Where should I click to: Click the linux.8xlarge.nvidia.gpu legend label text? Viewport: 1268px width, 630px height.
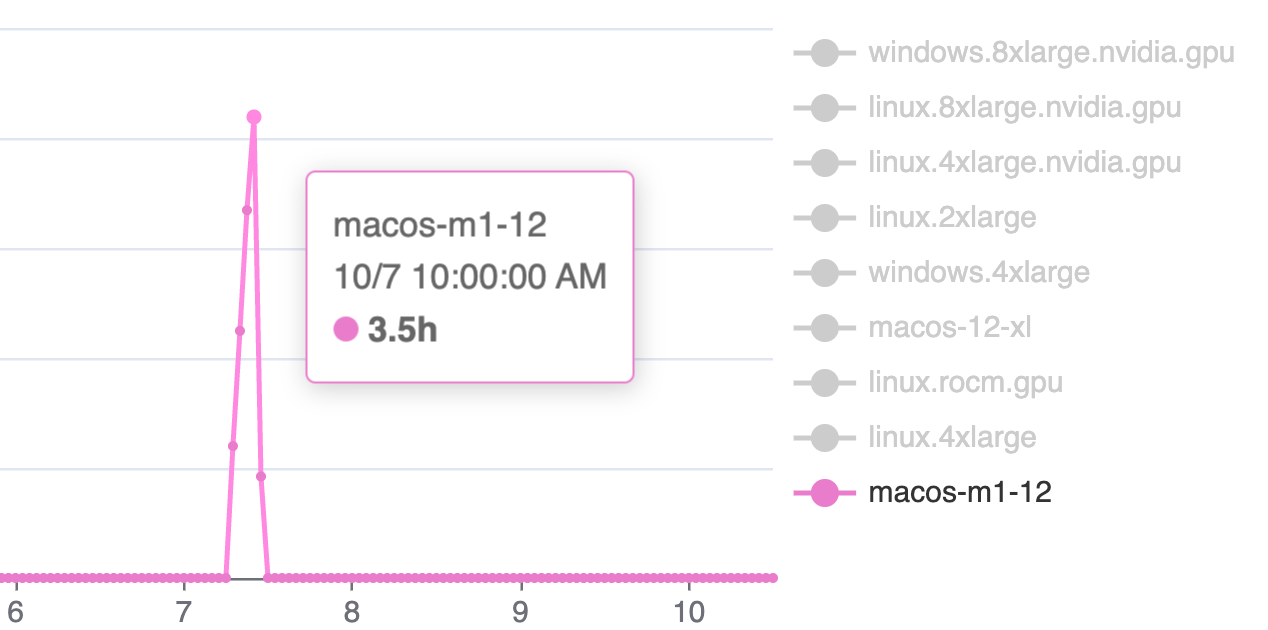[1025, 107]
